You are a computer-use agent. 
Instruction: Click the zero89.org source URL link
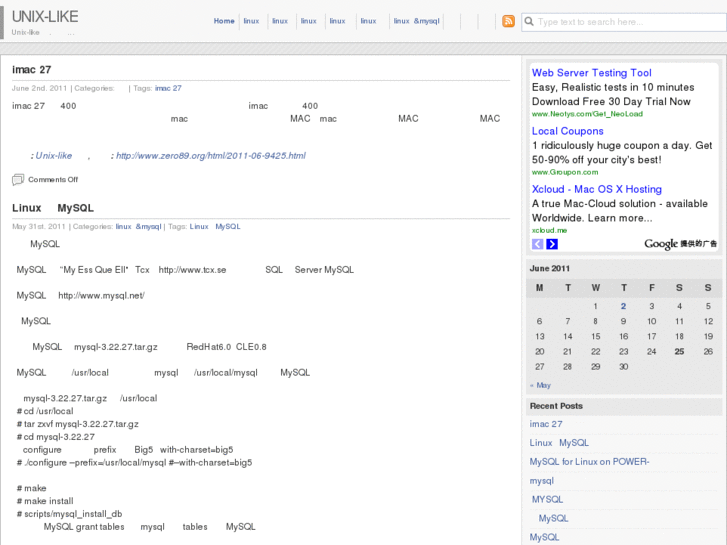click(210, 156)
